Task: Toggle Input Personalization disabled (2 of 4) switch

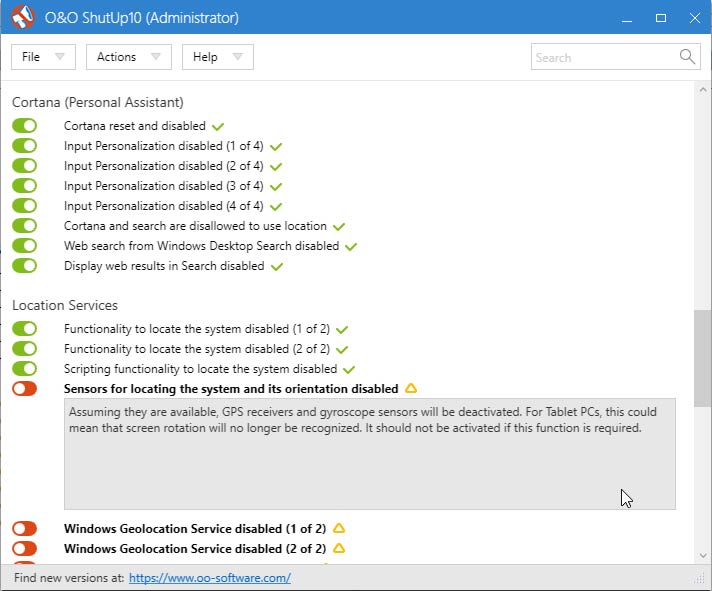Action: (25, 166)
